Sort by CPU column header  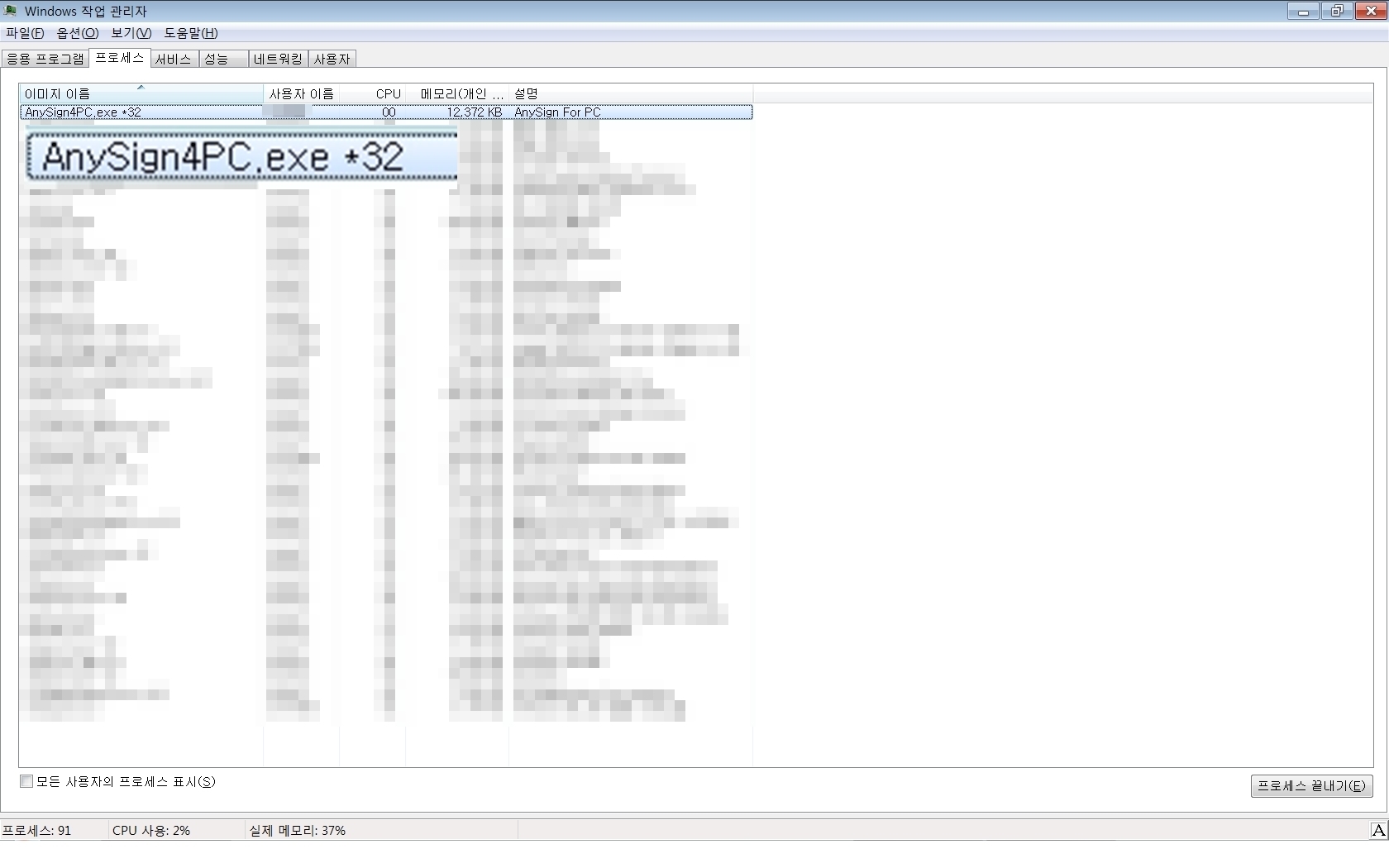[372, 93]
